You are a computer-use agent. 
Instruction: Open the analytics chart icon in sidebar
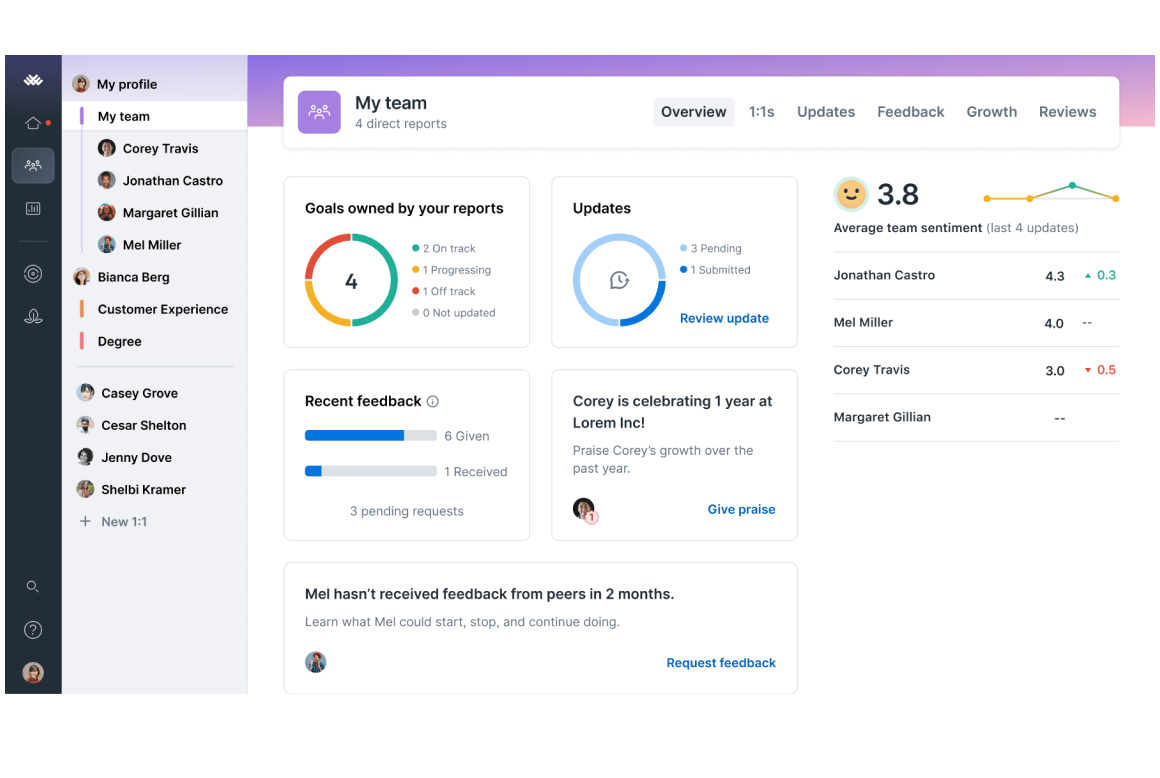click(x=33, y=209)
